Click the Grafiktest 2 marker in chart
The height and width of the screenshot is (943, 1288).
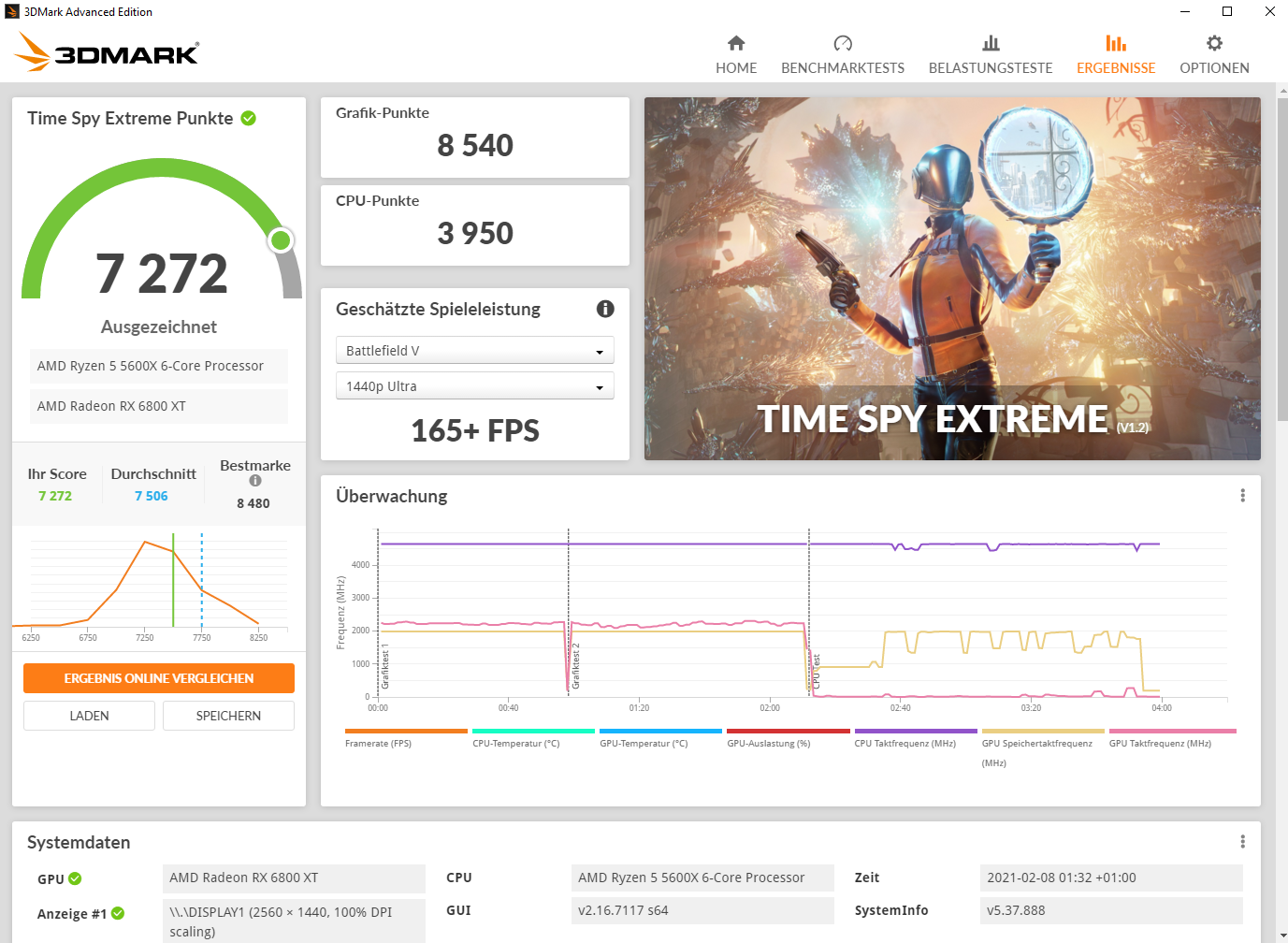coord(576,666)
